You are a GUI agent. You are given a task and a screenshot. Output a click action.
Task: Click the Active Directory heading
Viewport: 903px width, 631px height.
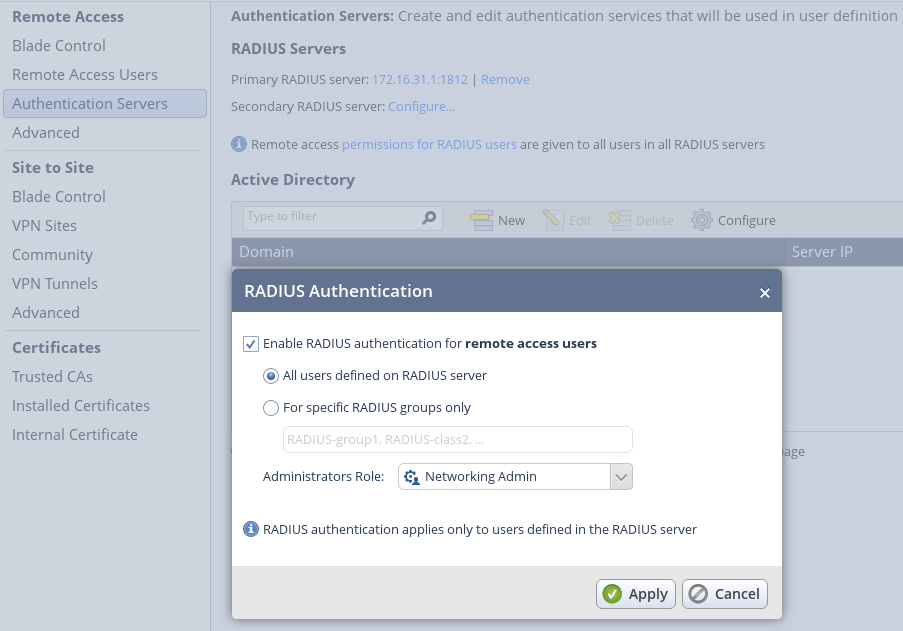coord(293,180)
